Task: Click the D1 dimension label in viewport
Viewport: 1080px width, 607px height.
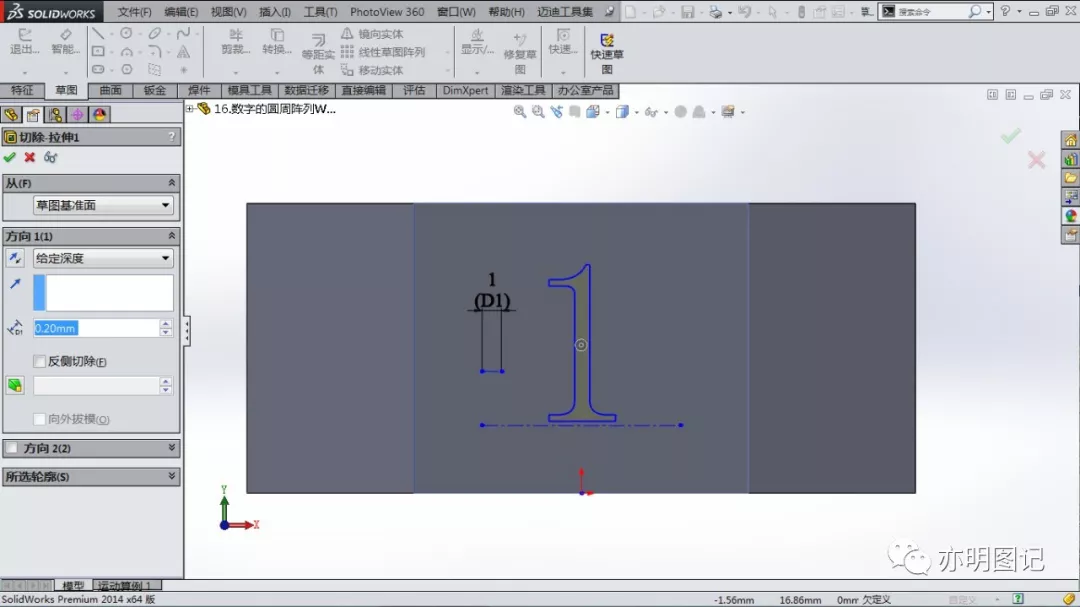Action: (492, 301)
